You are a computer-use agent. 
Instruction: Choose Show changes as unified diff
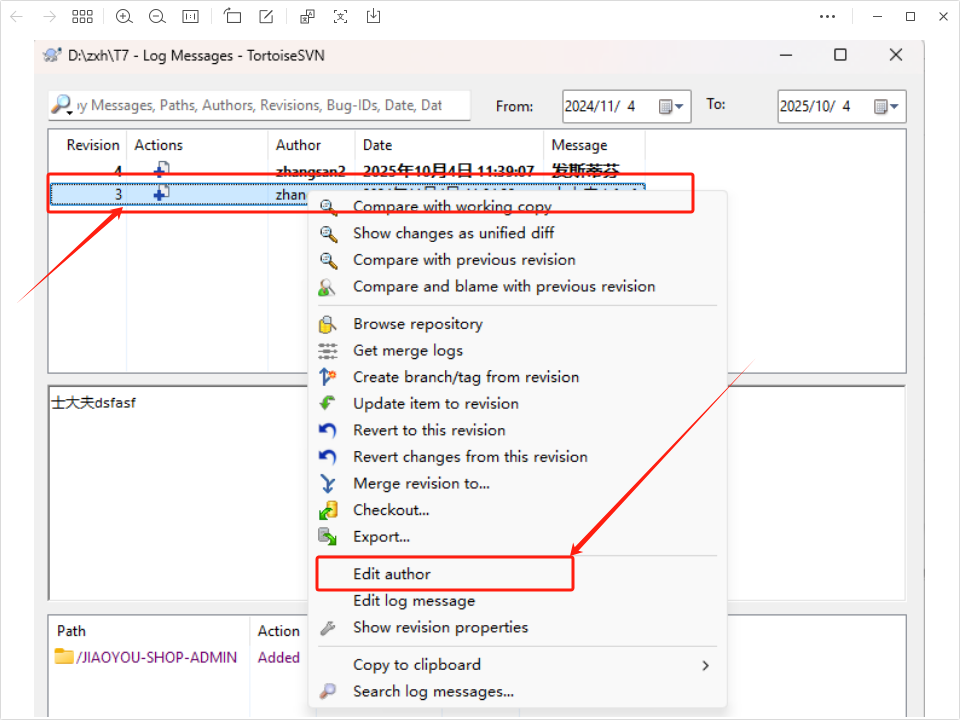(x=453, y=233)
